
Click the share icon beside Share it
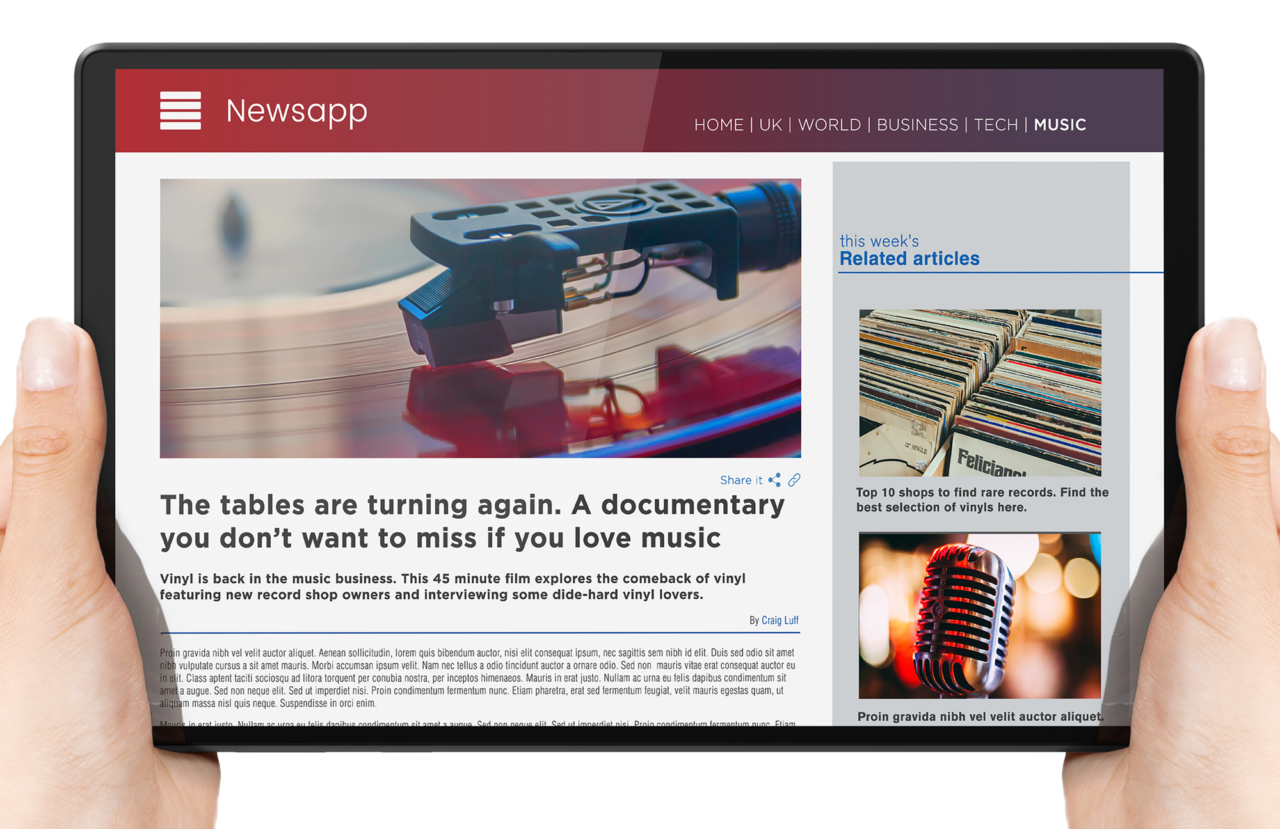774,481
